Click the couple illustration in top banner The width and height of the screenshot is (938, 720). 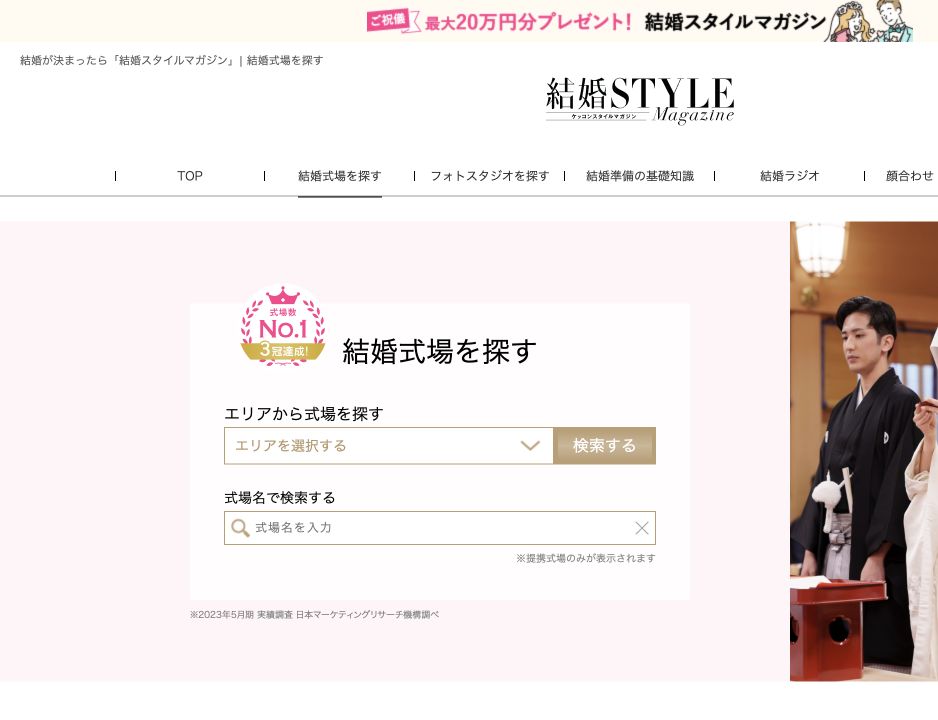[869, 21]
